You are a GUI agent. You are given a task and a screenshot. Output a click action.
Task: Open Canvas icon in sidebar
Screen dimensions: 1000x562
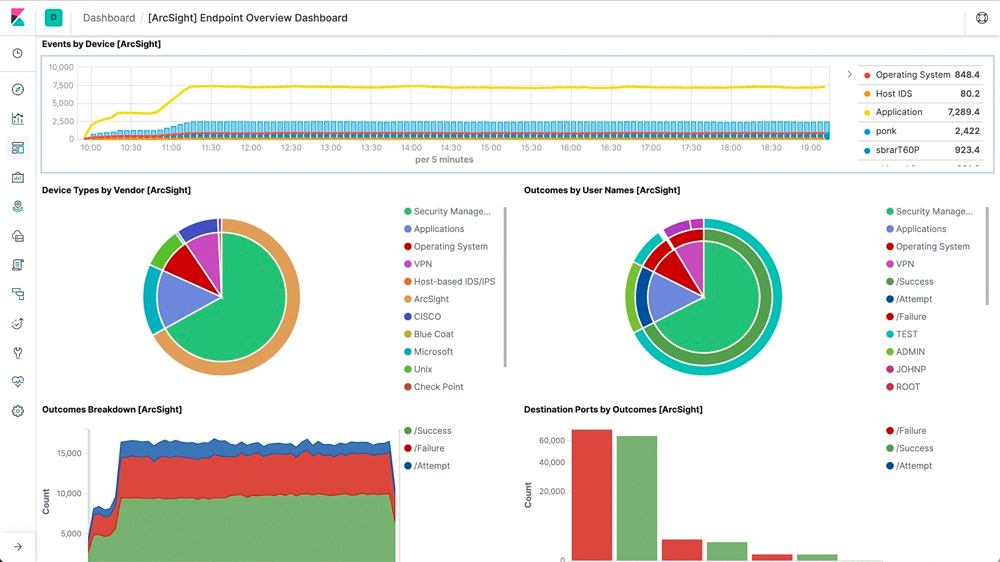18,177
